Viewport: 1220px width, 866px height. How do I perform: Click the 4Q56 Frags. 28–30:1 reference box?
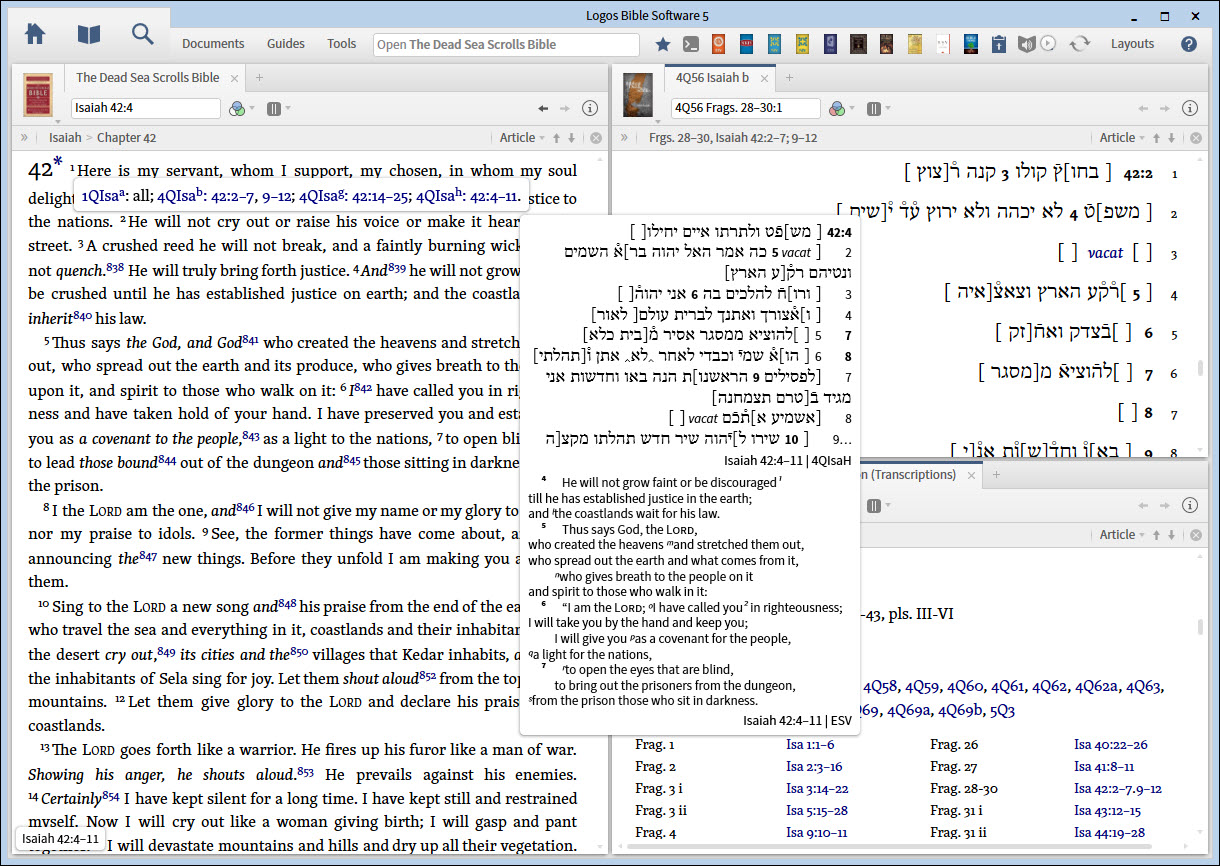point(745,108)
